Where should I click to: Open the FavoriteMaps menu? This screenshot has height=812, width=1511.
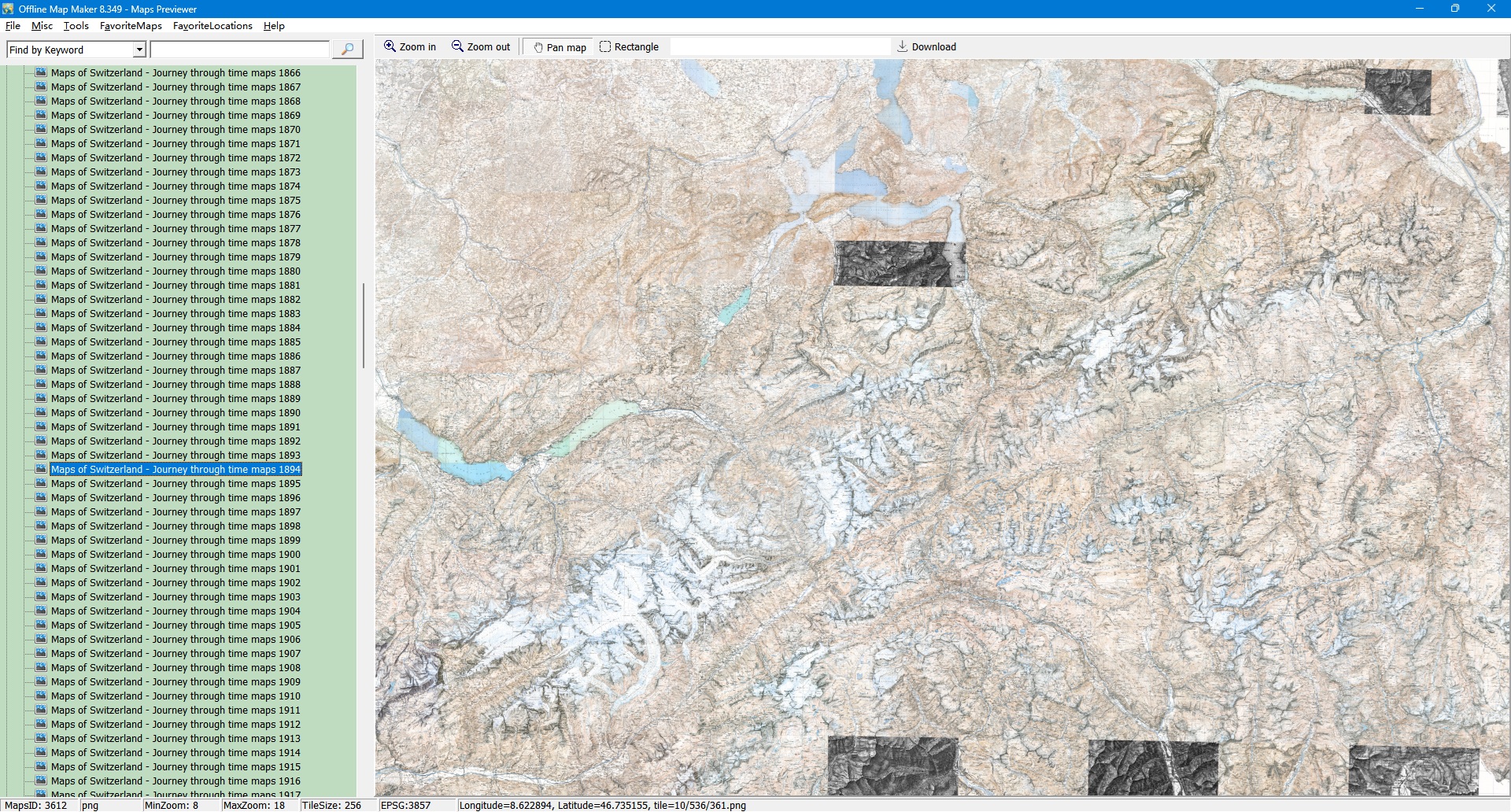pos(131,26)
